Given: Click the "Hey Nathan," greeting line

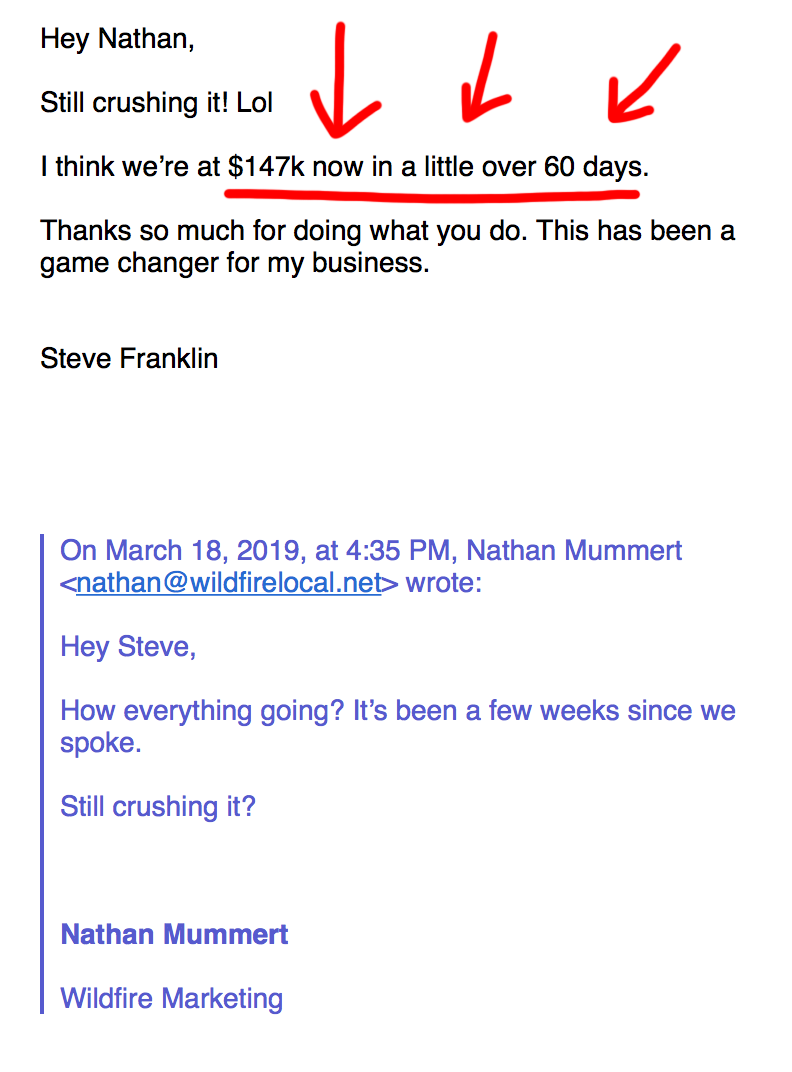Looking at the screenshot, I should click(118, 39).
